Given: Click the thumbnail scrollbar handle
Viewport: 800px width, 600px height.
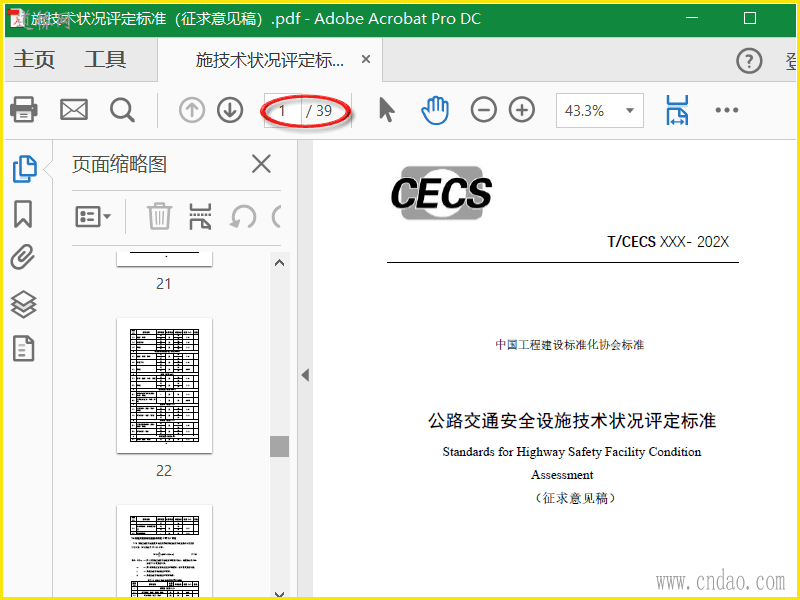Looking at the screenshot, I should click(280, 446).
